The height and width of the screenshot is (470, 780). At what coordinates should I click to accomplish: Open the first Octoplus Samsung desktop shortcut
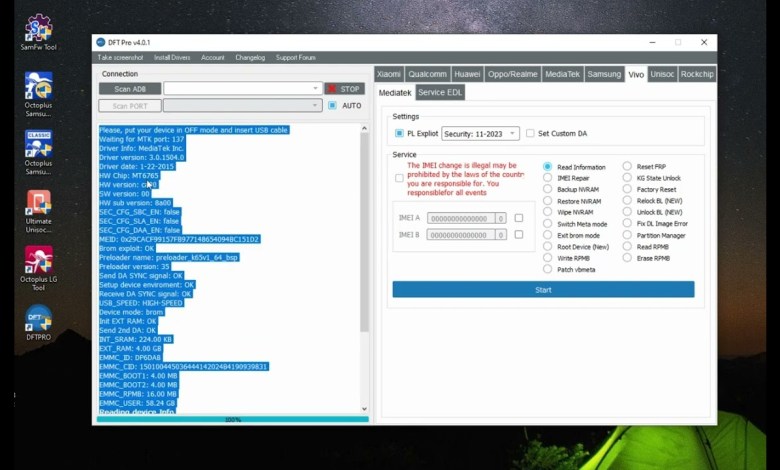coord(38,94)
